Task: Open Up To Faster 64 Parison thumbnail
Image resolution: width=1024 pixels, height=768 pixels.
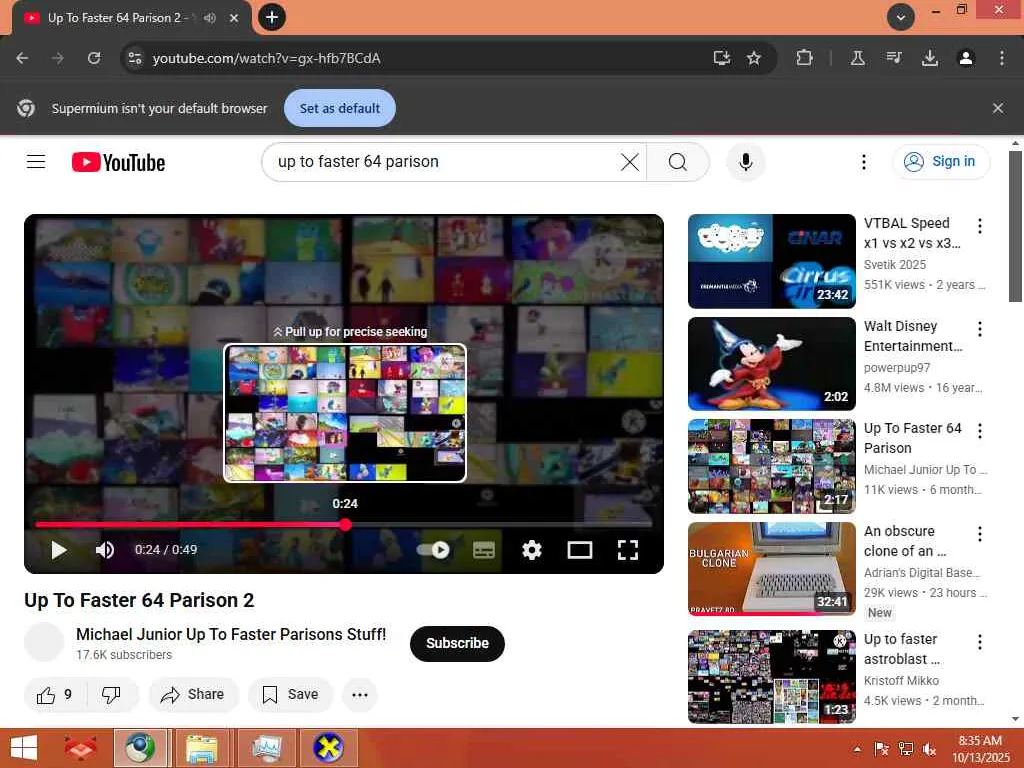Action: (771, 466)
